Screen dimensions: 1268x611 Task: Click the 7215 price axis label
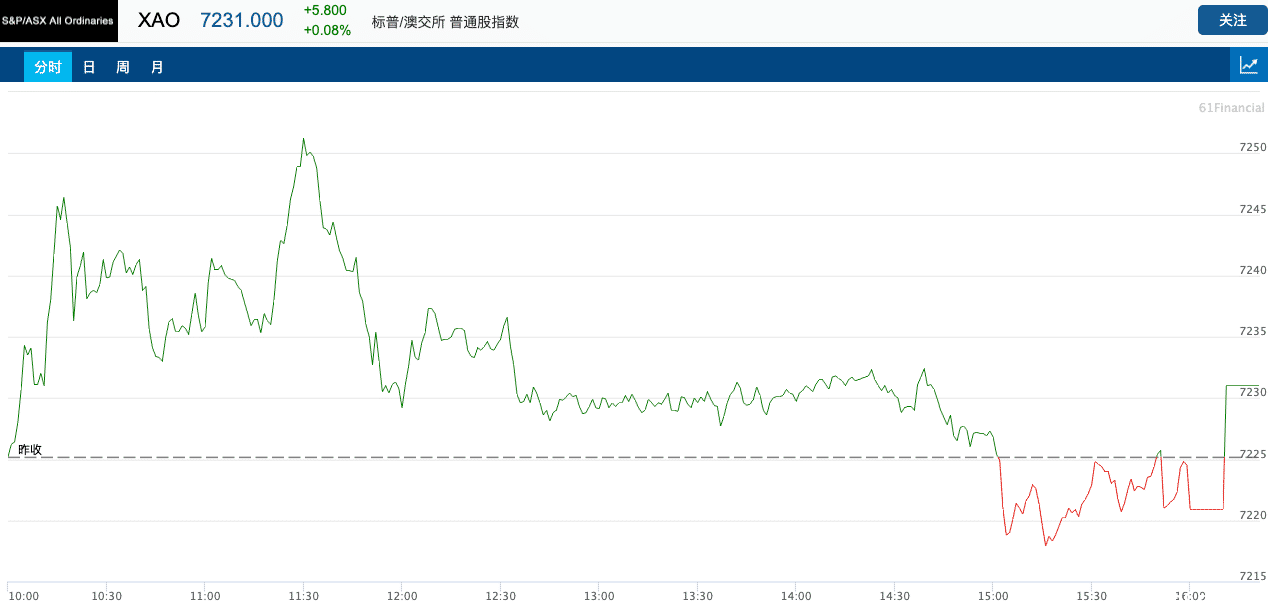point(1252,576)
